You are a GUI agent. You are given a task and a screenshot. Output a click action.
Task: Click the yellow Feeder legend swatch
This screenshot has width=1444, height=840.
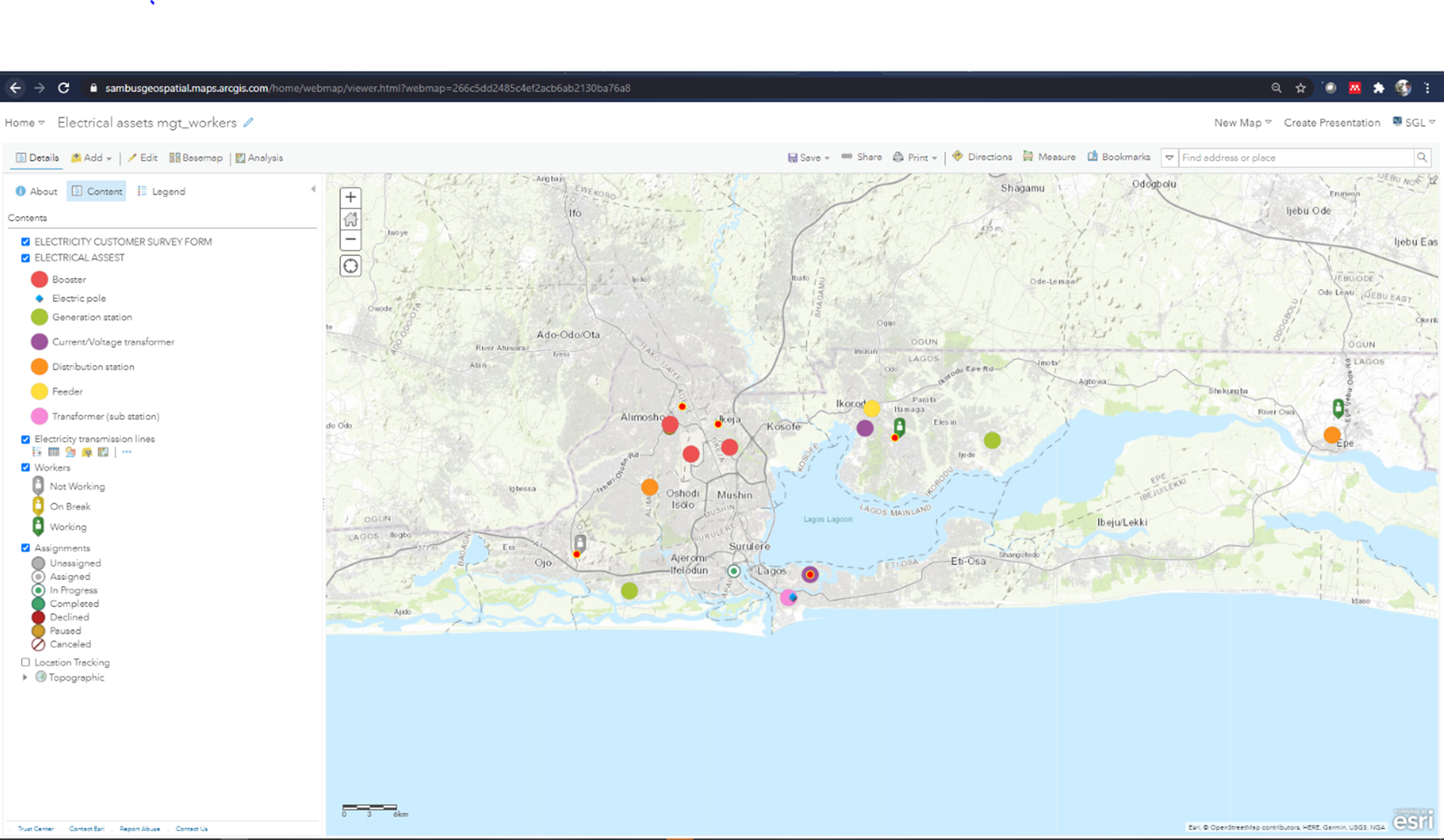click(x=39, y=391)
